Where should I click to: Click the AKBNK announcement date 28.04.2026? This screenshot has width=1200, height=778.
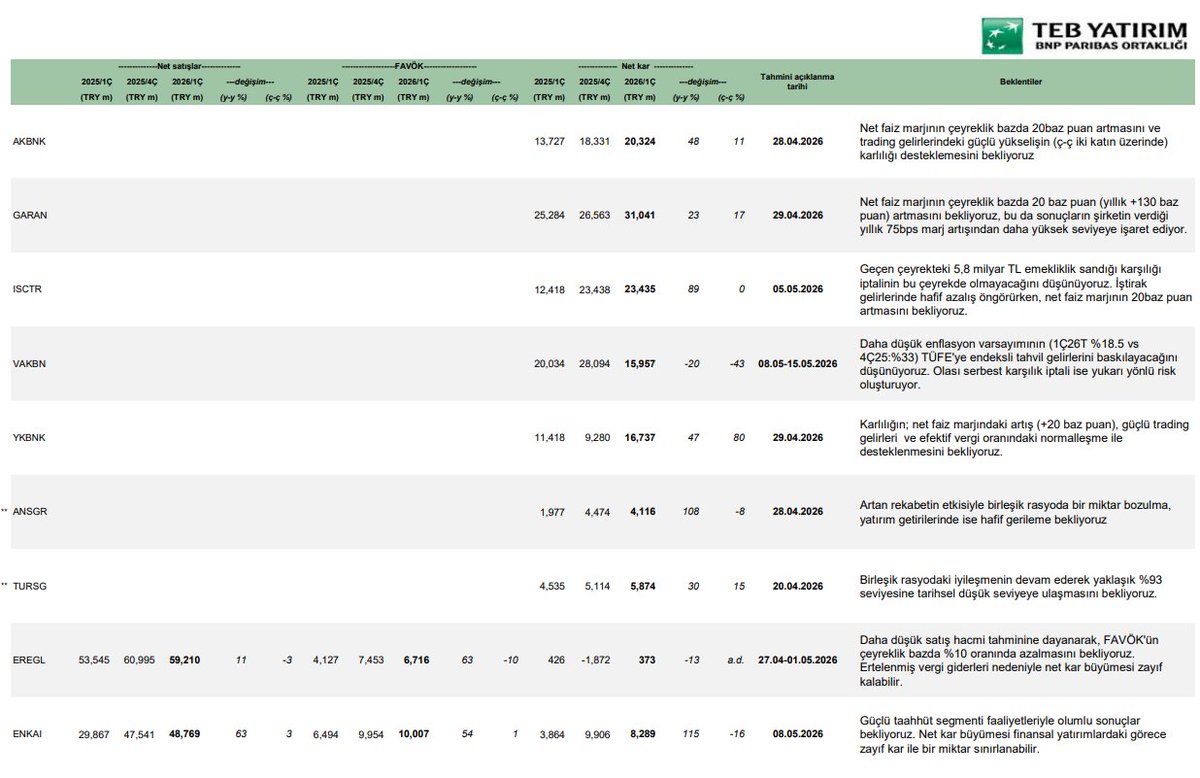click(798, 142)
